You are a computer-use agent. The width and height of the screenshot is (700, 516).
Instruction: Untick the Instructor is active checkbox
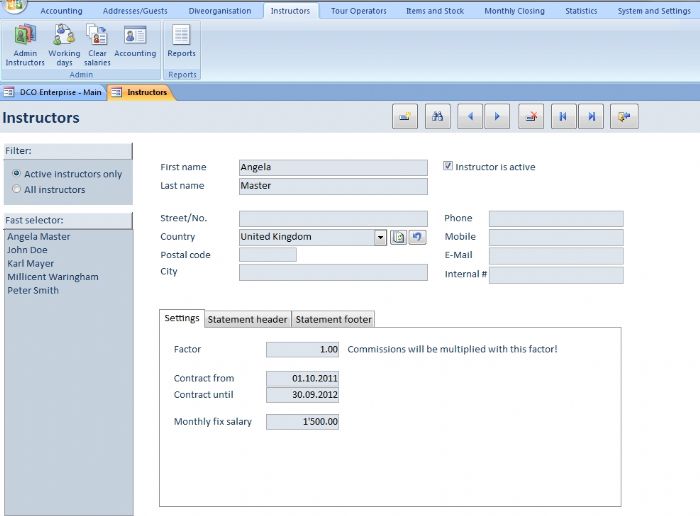coord(448,167)
